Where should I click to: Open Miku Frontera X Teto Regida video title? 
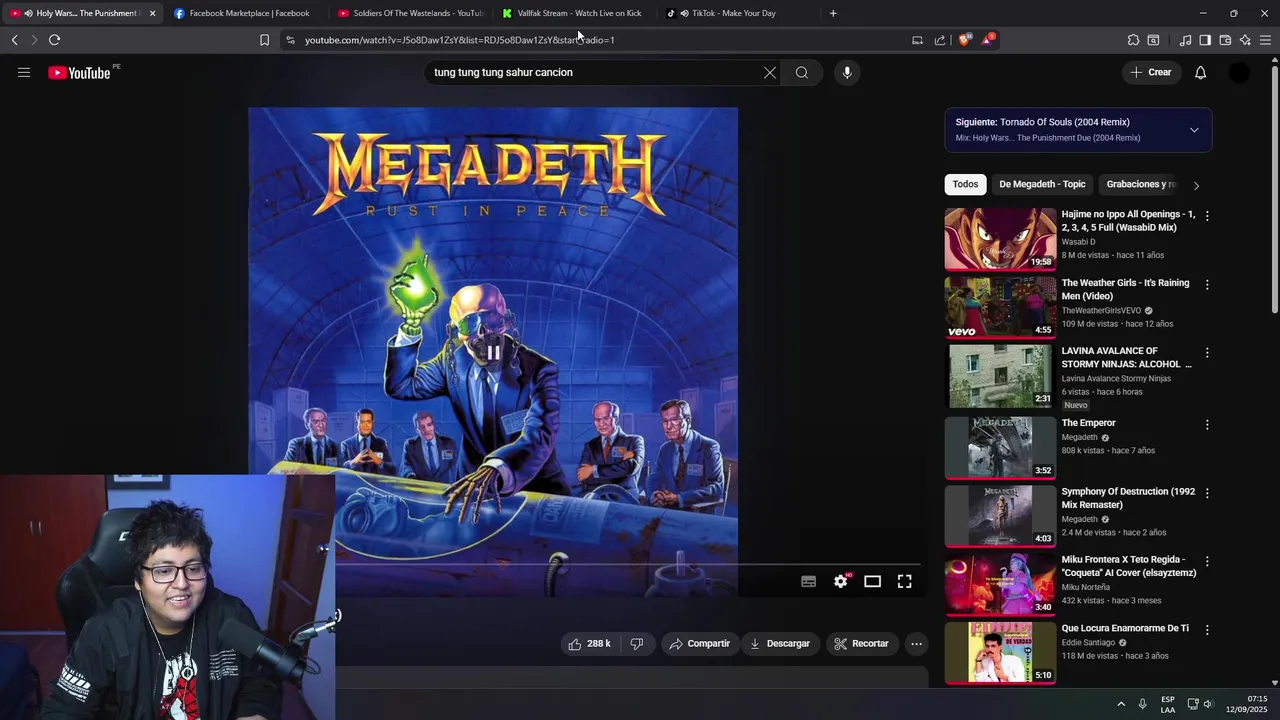click(x=1129, y=566)
